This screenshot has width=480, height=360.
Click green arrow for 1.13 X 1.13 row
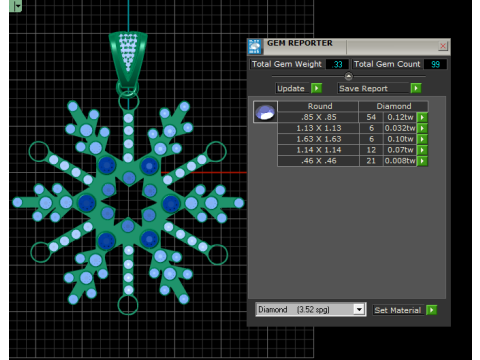click(x=422, y=128)
